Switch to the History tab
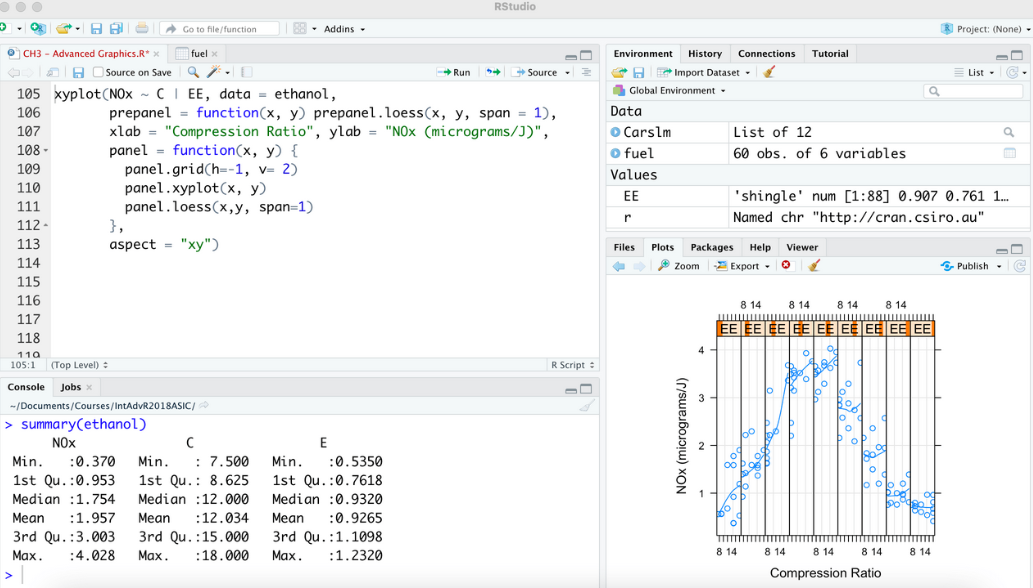The height and width of the screenshot is (588, 1033). point(704,54)
